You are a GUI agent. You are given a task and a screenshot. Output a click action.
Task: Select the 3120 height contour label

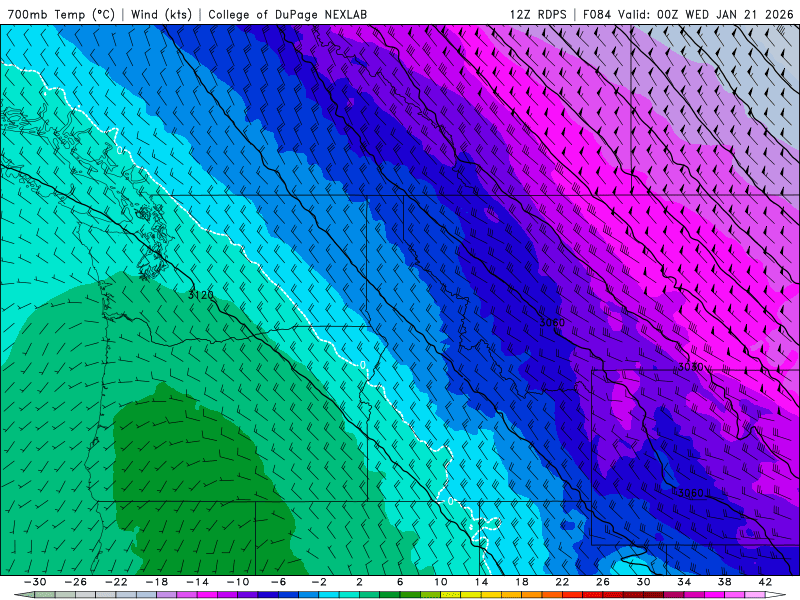coord(201,295)
